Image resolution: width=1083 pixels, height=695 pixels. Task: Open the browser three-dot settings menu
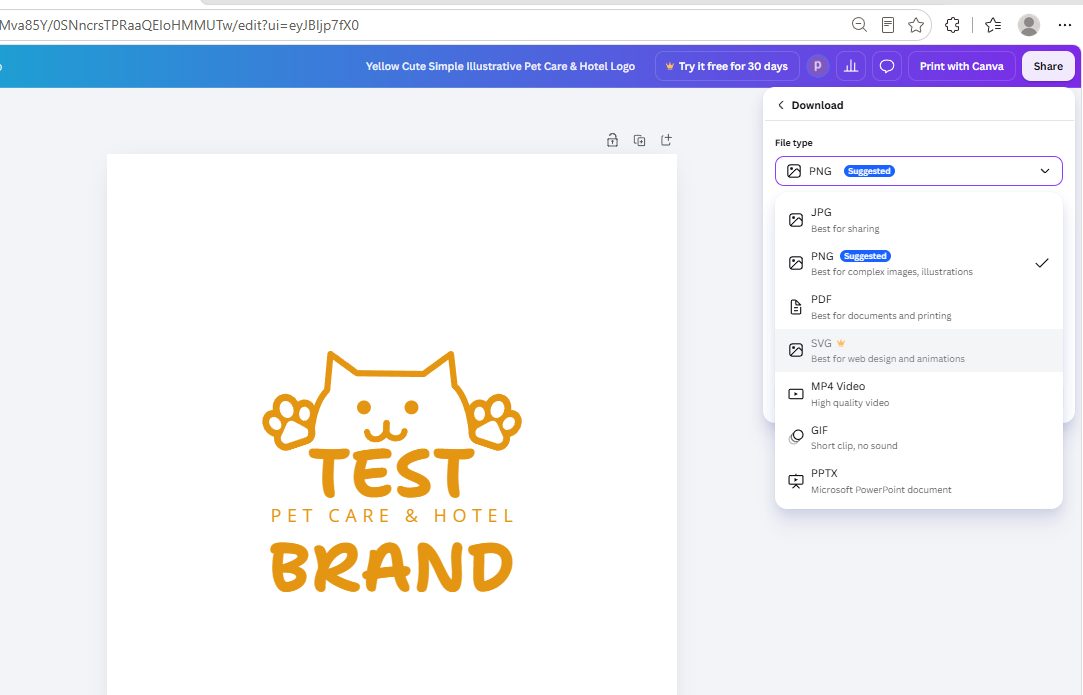tap(1064, 25)
